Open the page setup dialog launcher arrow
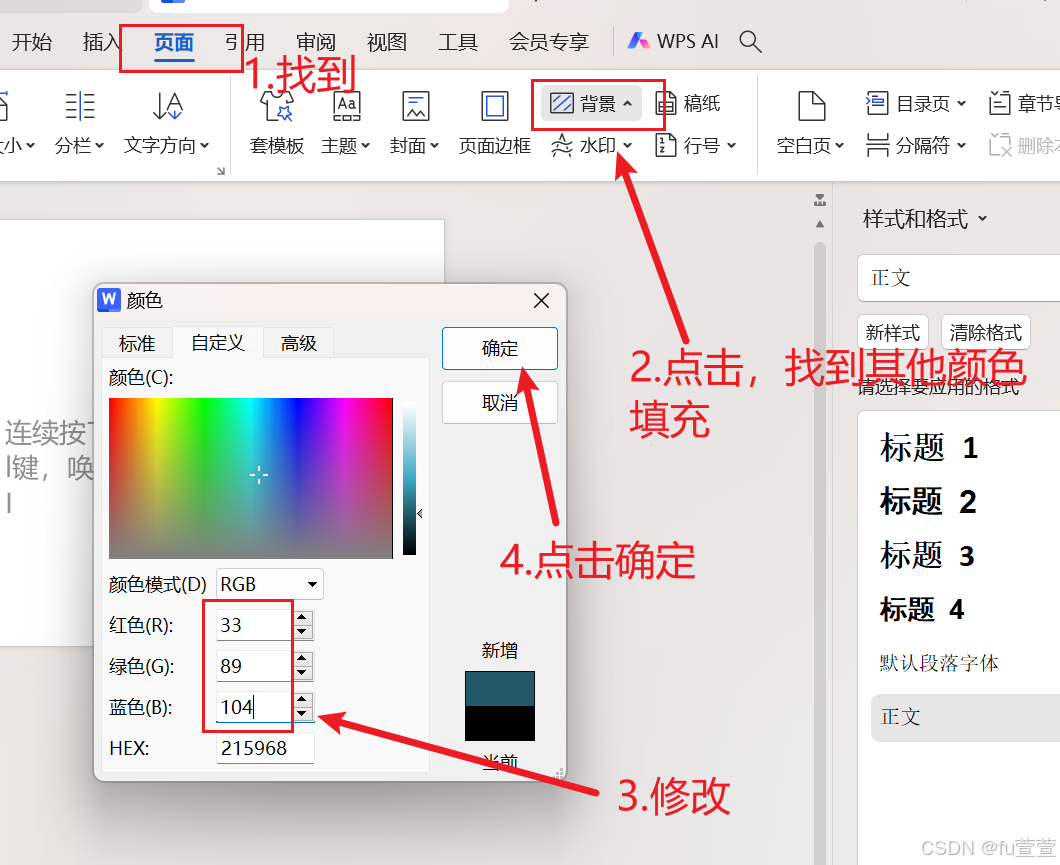 pos(220,171)
